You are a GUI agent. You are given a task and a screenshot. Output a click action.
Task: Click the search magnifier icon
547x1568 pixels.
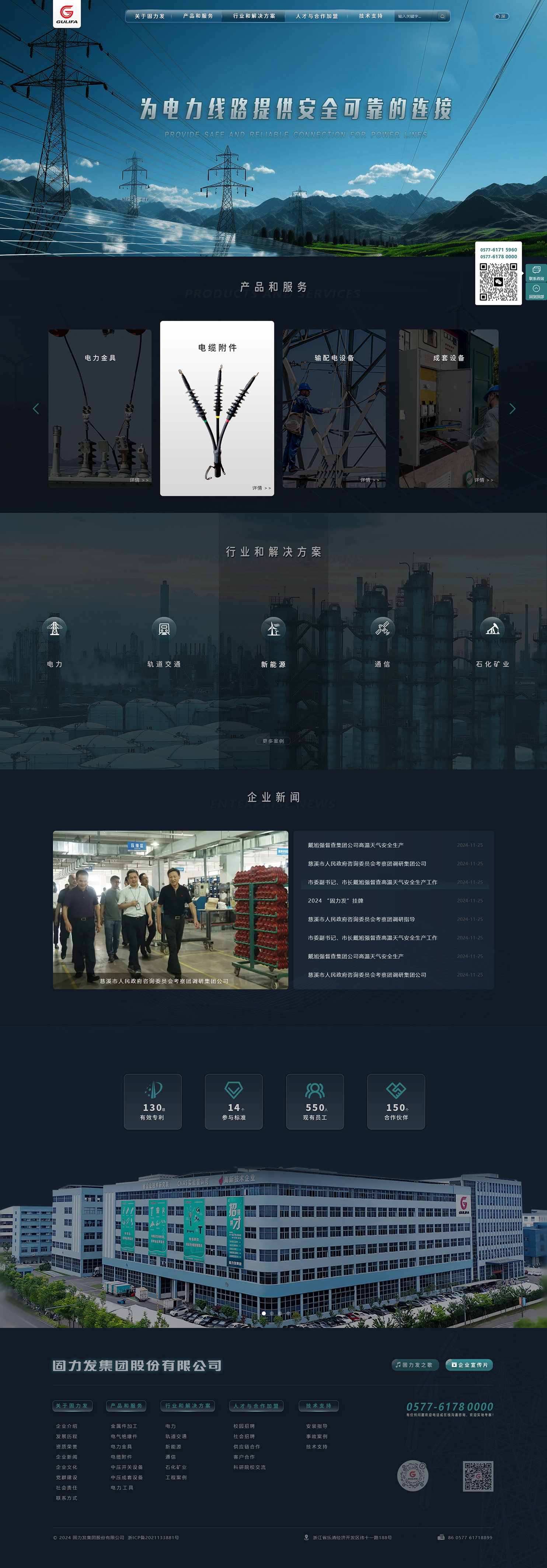click(442, 17)
